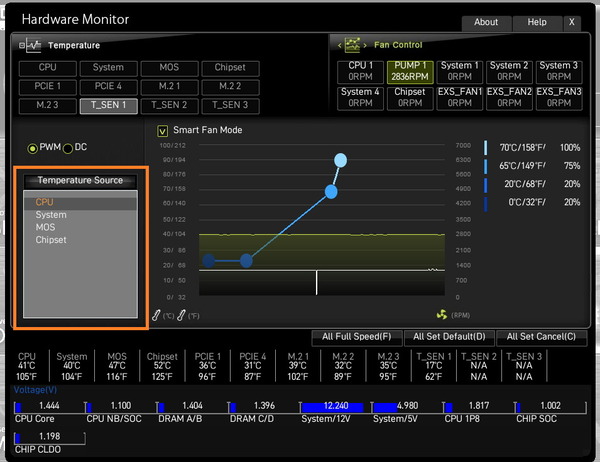Click the RPM fan icon
The width and height of the screenshot is (600, 462).
(443, 315)
